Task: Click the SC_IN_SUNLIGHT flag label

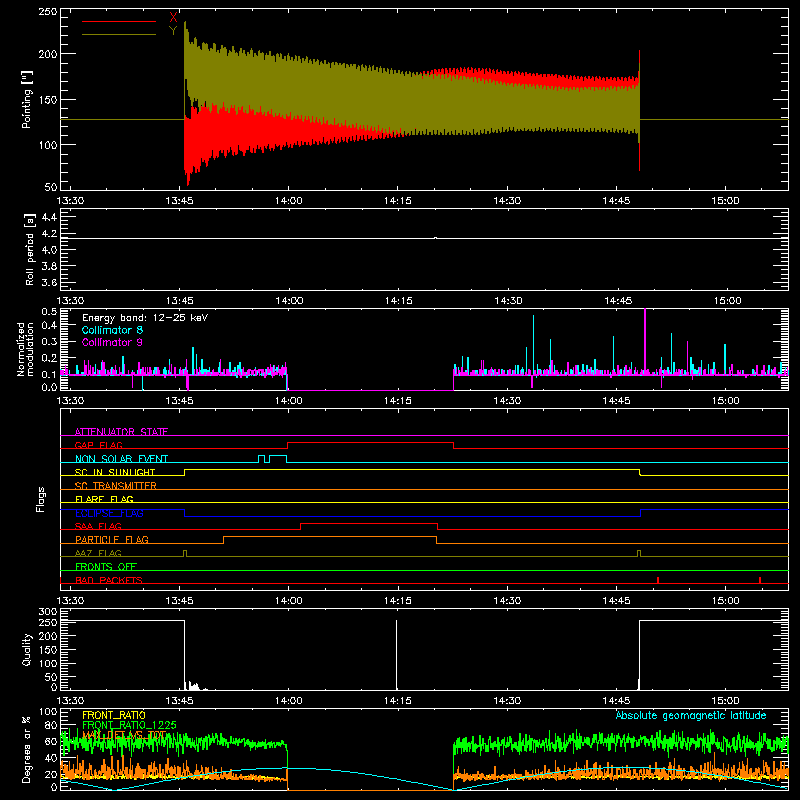Action: (115, 472)
